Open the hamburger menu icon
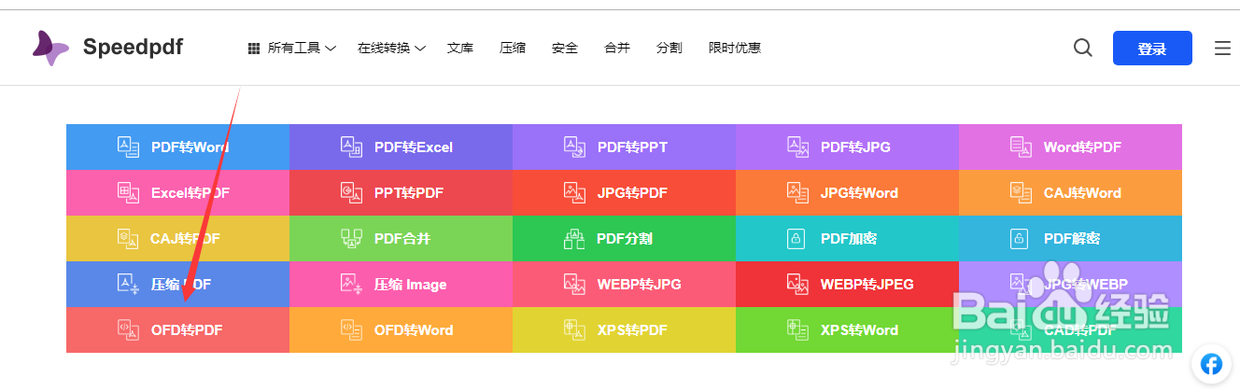Viewport: 1240px width, 392px height. 1222,48
